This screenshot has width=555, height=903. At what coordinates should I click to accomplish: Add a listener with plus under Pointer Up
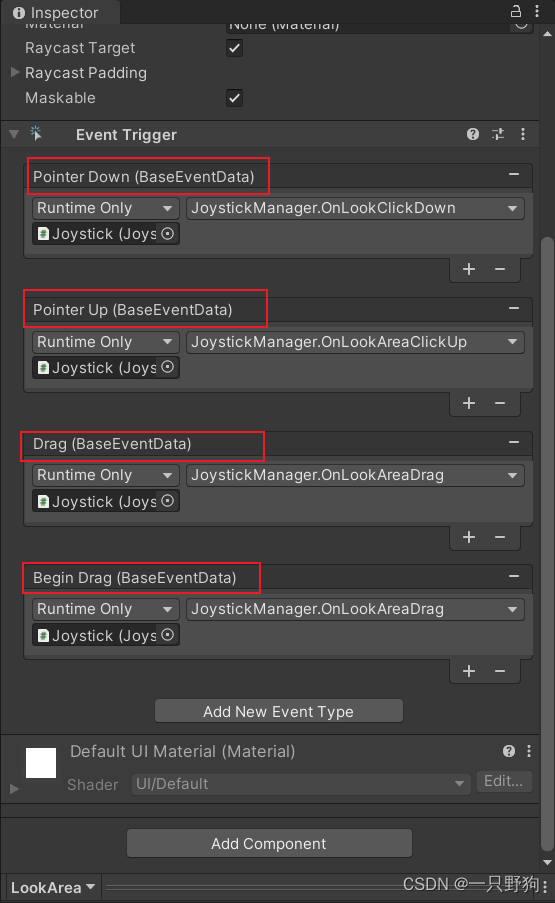click(469, 403)
